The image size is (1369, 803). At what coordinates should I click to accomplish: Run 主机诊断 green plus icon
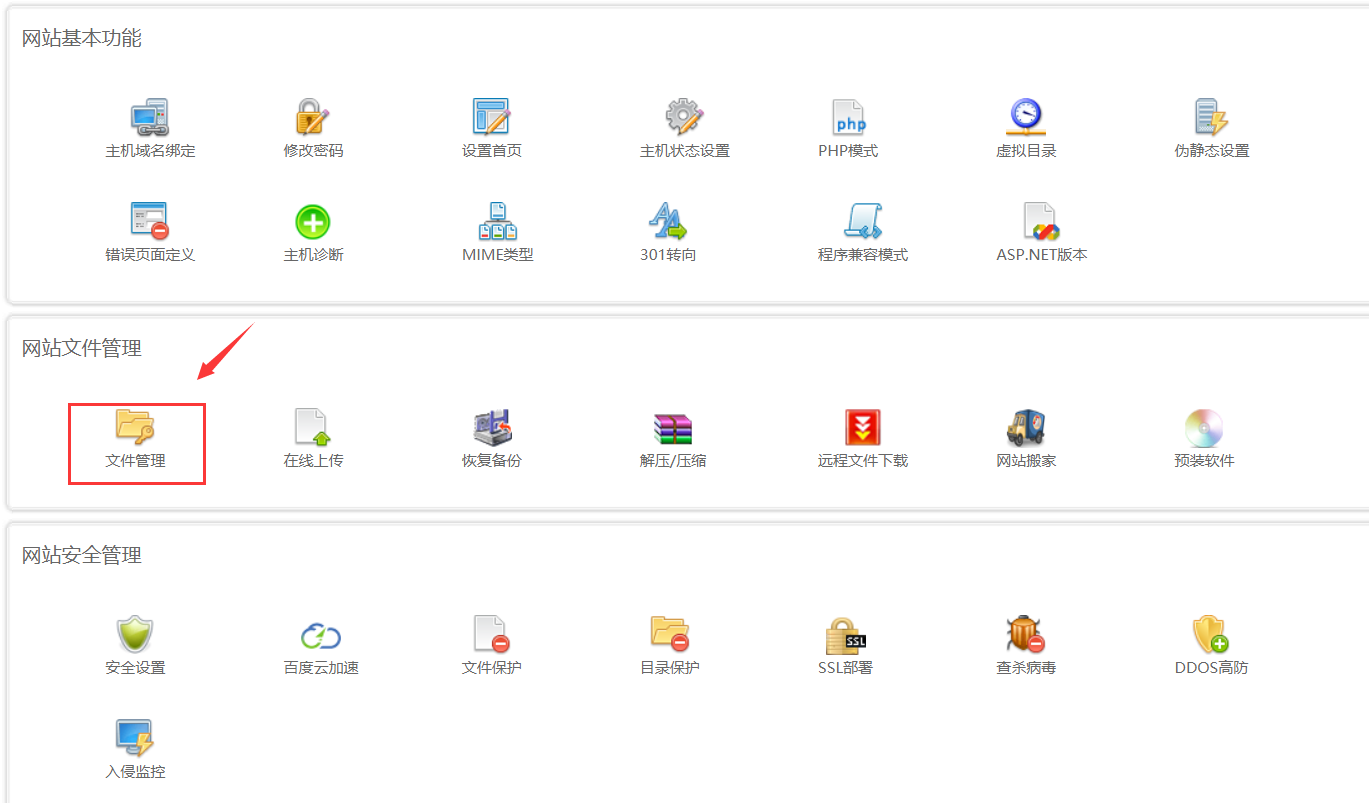coord(313,221)
